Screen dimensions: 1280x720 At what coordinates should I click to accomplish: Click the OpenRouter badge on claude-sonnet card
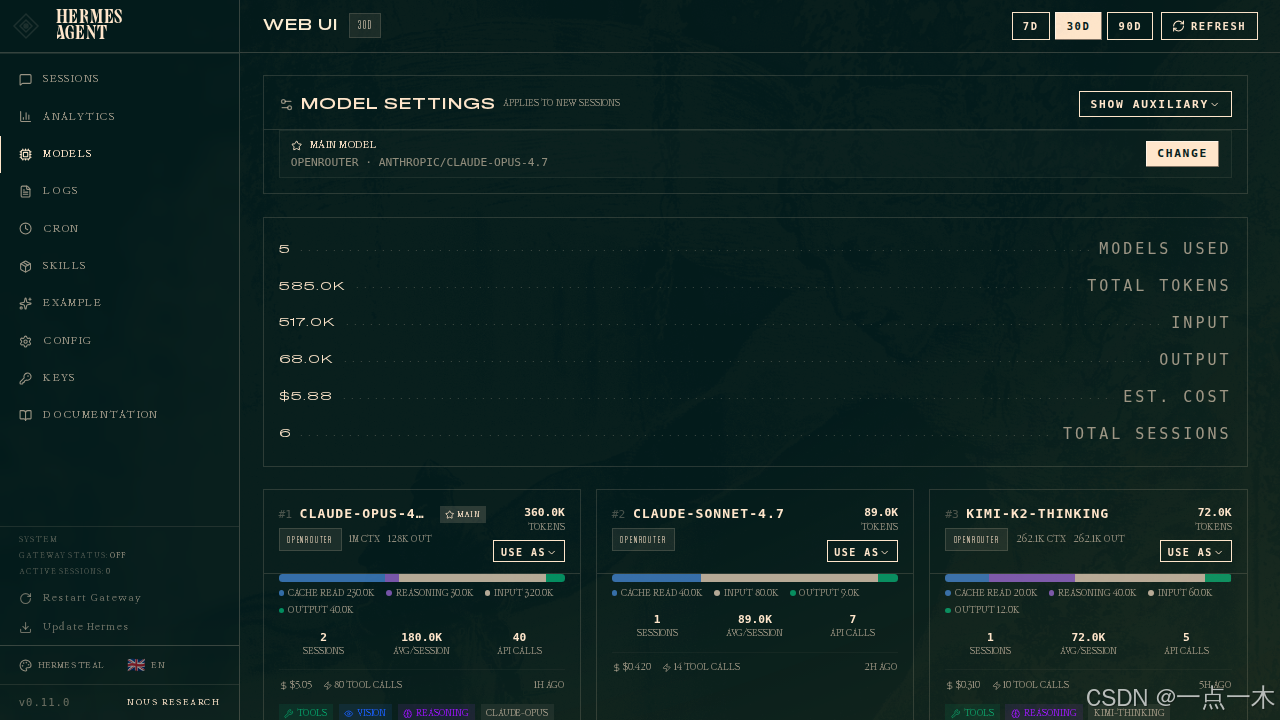(643, 540)
